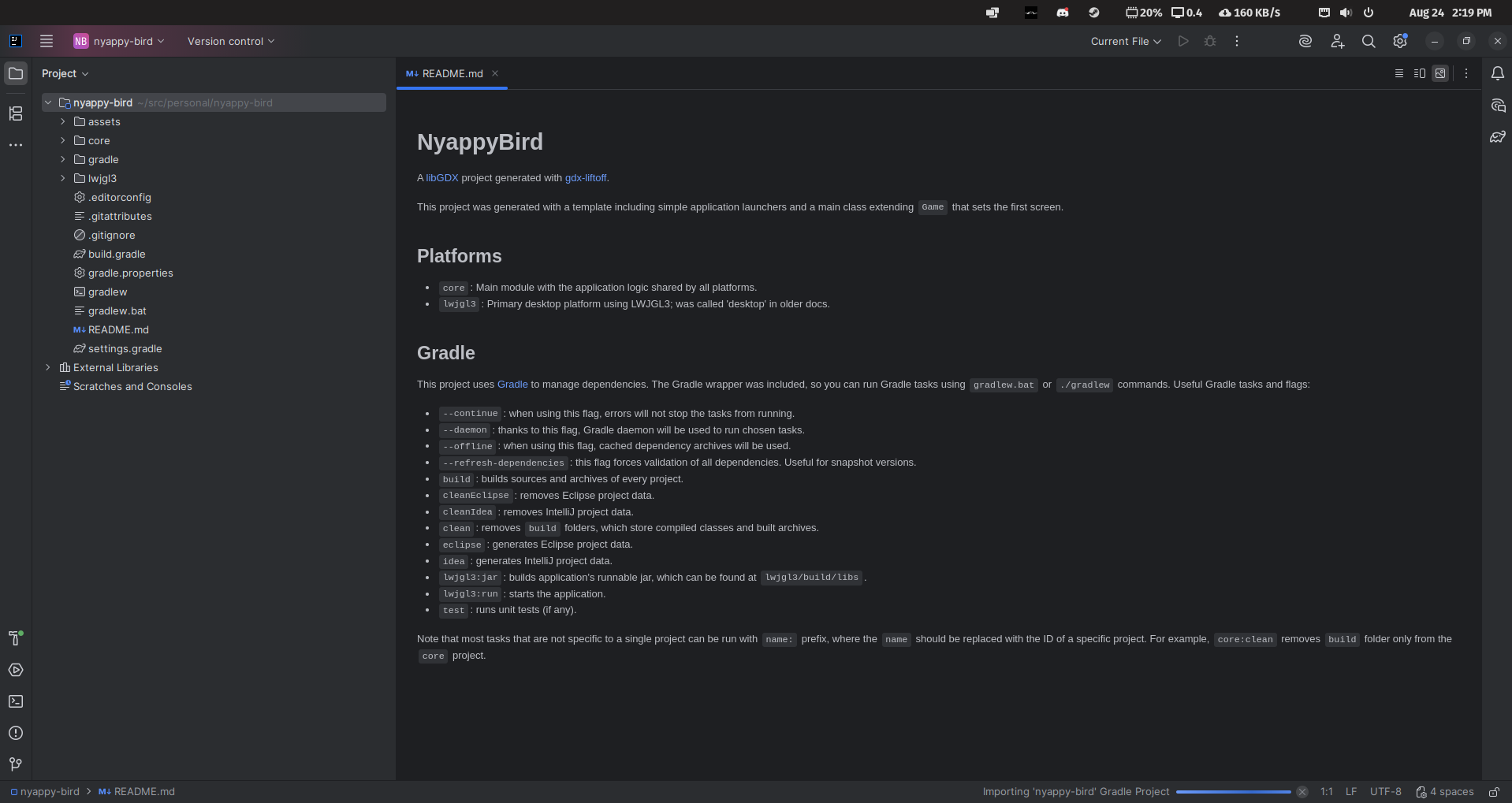Select .gitignore file in tree

coord(111,235)
